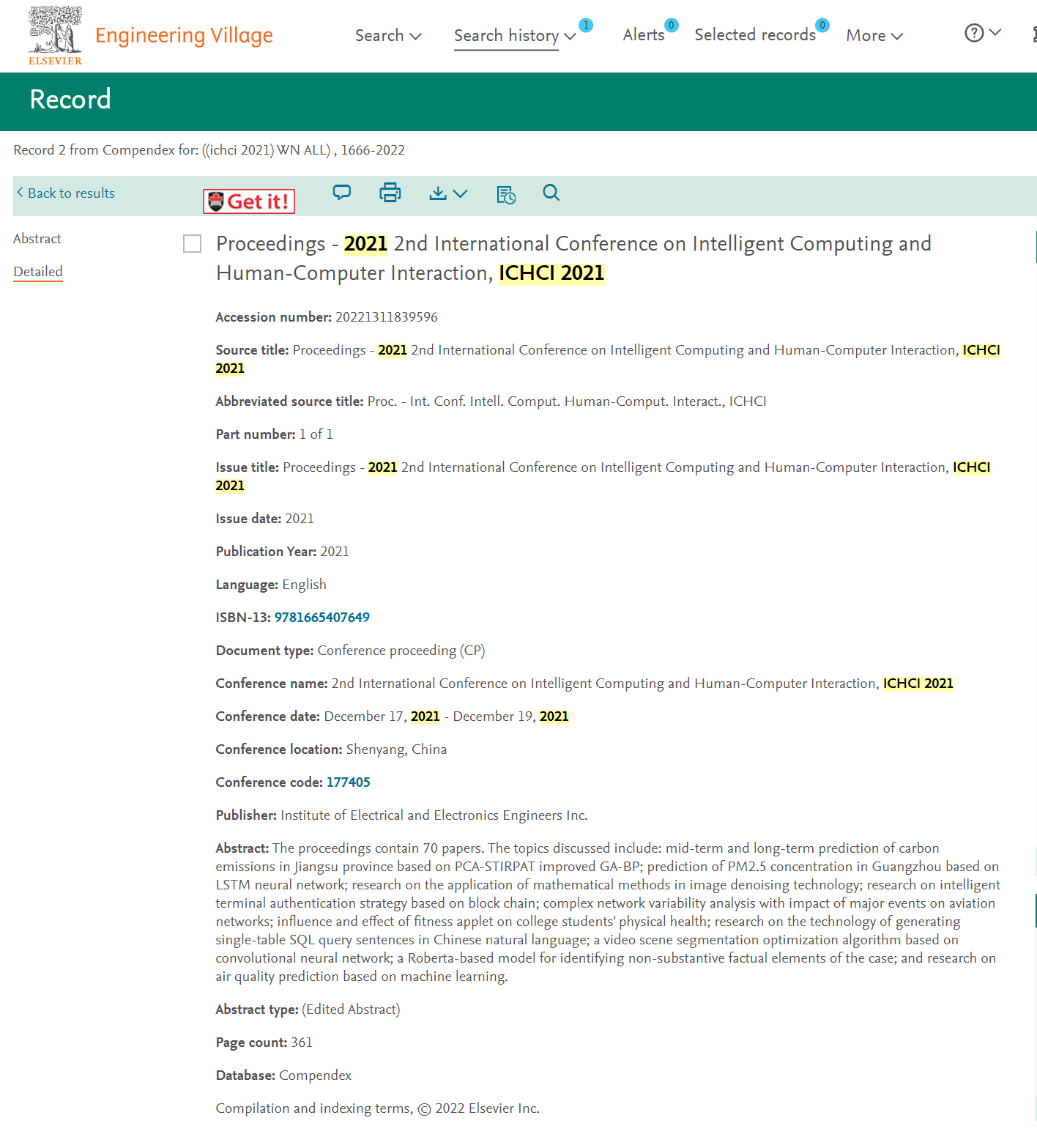Screen dimensions: 1037x1148
Task: Click the Record page heading
Action: [70, 100]
